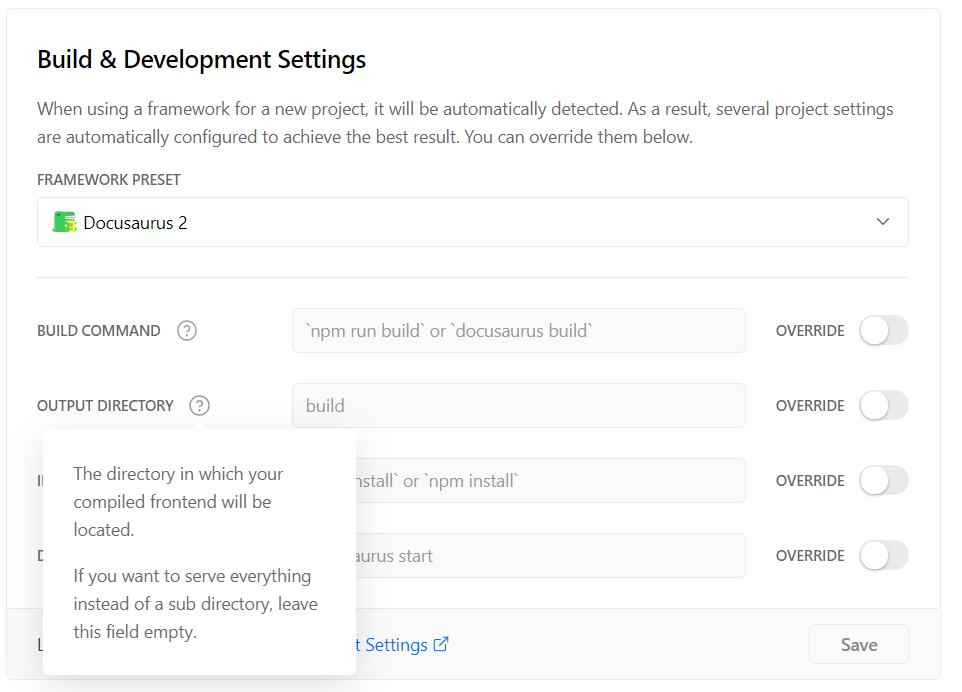Image resolution: width=962 pixels, height=692 pixels.
Task: Click the Docusaurus logo in Framework Preset
Action: 64,222
